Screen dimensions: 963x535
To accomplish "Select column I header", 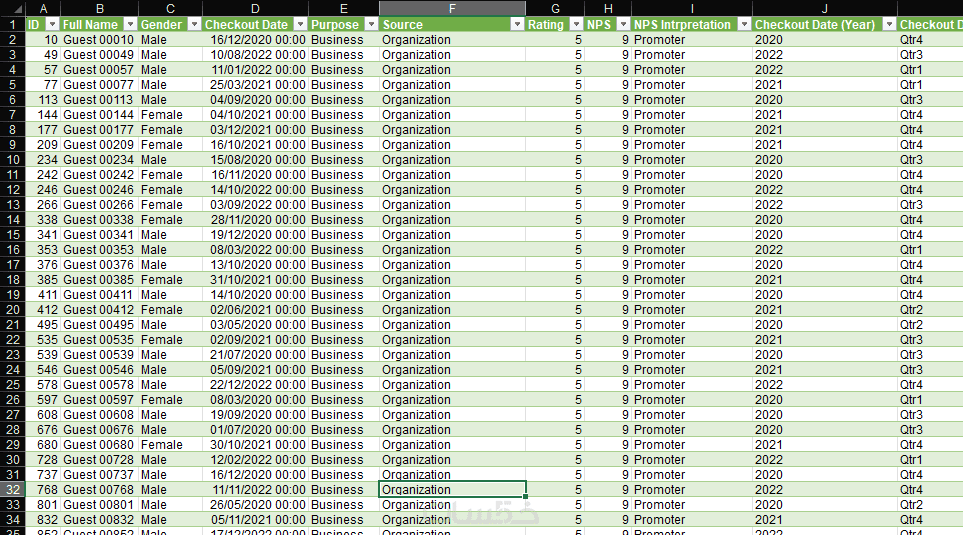I will click(x=692, y=9).
